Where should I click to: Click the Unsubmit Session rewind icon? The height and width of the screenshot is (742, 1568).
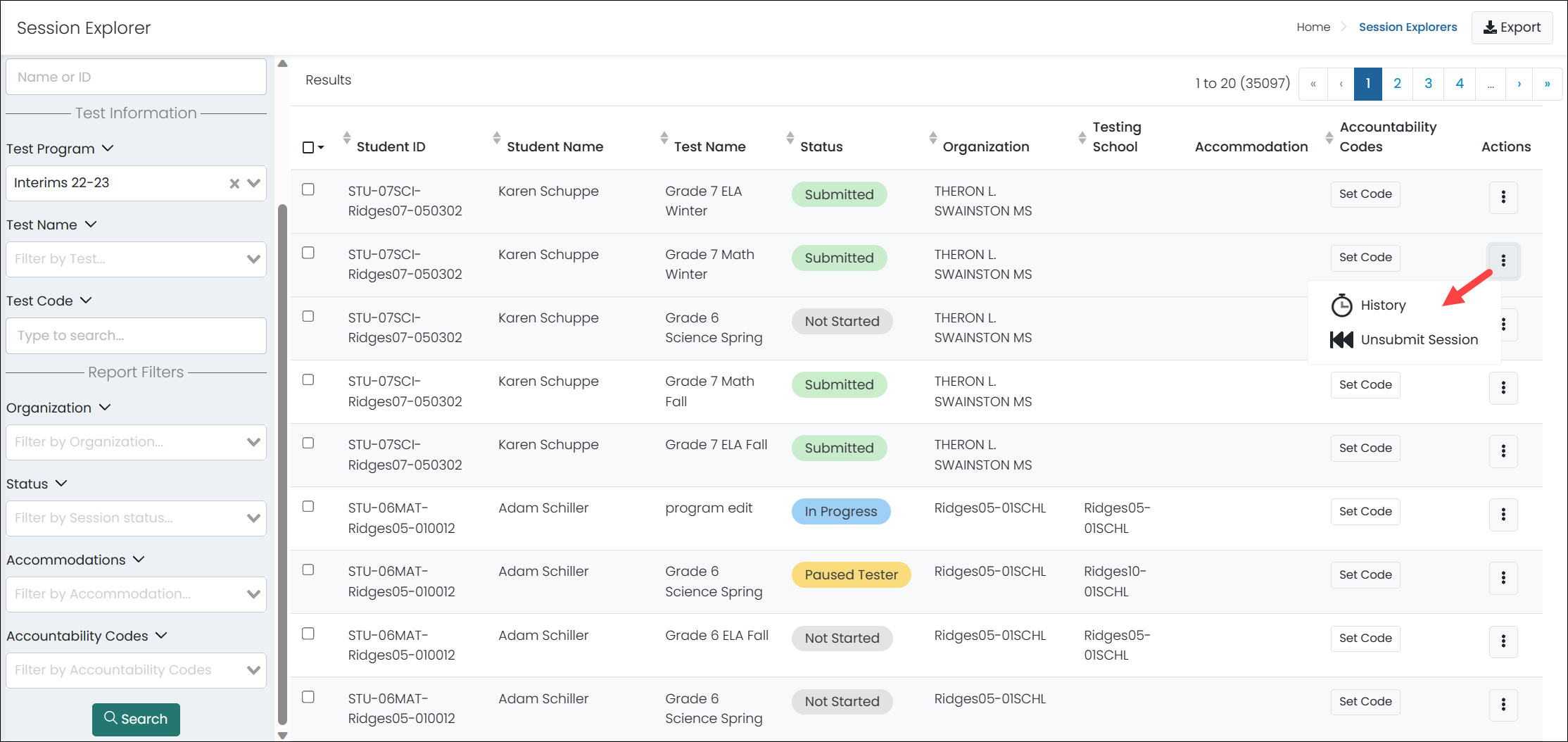click(1341, 339)
